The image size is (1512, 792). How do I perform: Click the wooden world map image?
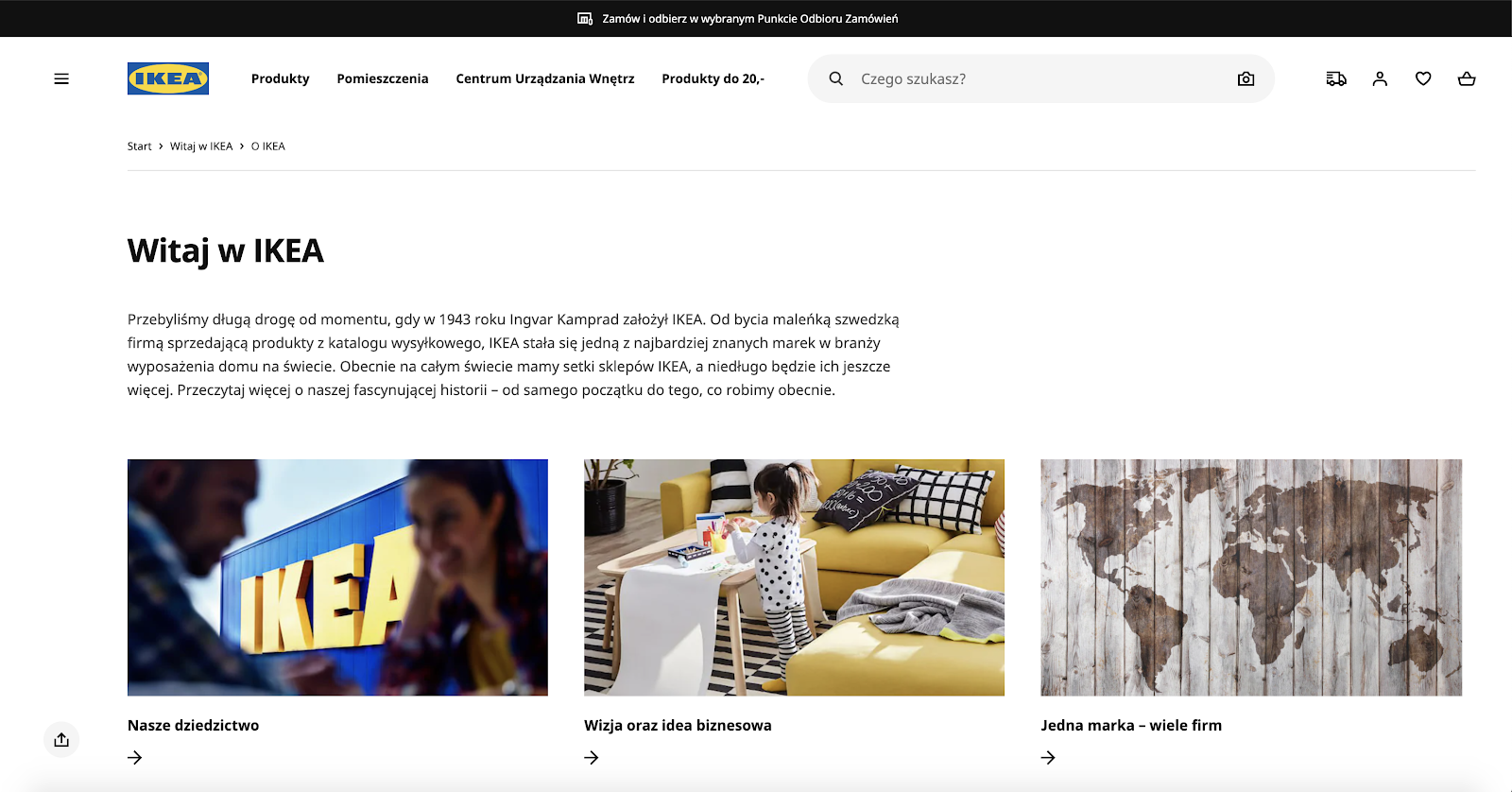[1251, 577]
